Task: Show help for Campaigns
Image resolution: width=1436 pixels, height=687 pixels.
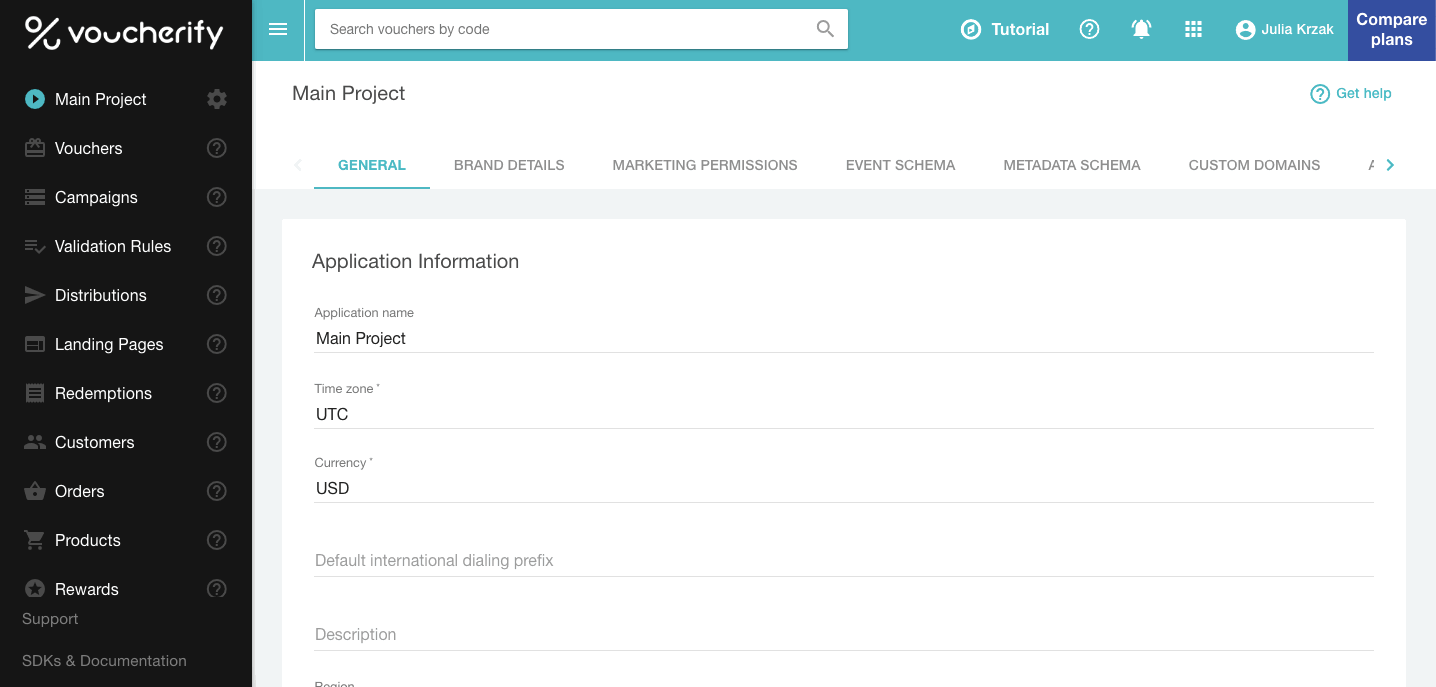Action: click(x=217, y=197)
